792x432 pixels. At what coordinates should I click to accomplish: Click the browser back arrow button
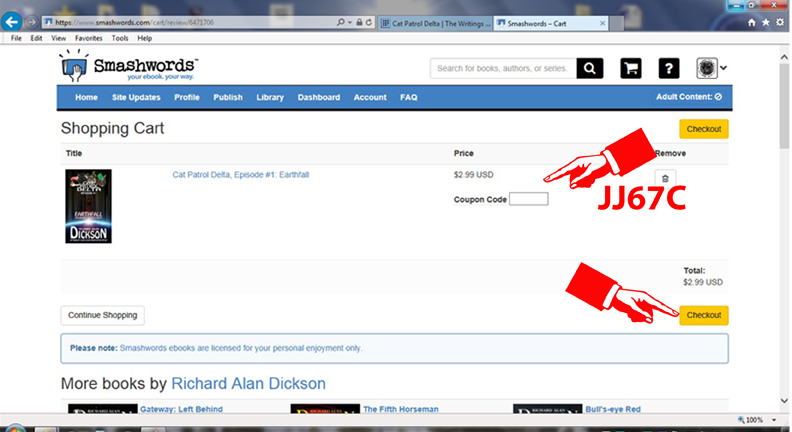coord(12,22)
